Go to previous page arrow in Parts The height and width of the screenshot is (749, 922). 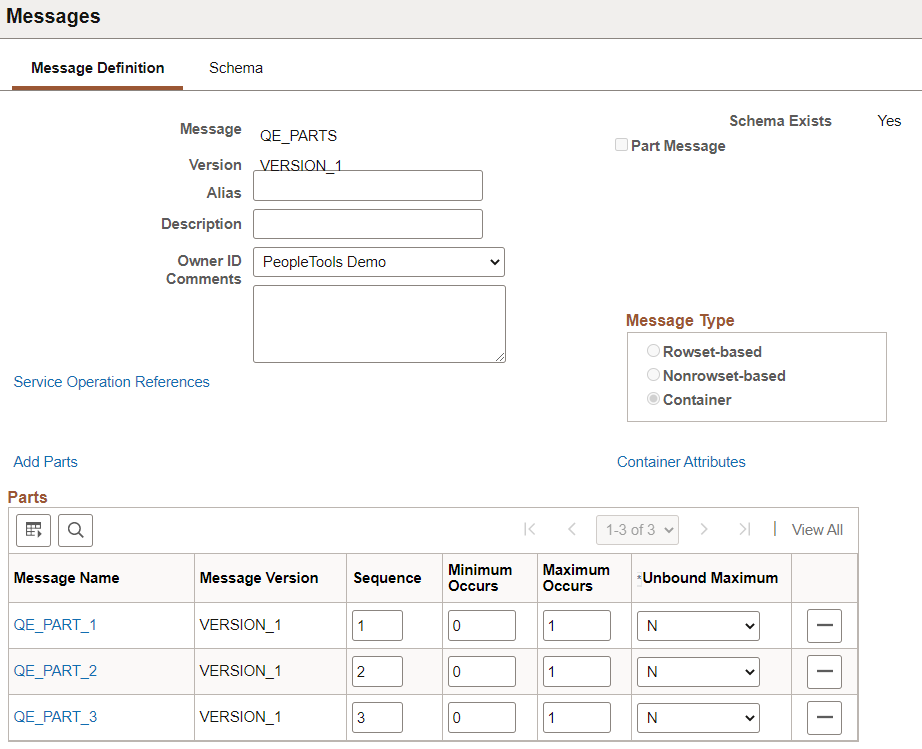[x=571, y=530]
